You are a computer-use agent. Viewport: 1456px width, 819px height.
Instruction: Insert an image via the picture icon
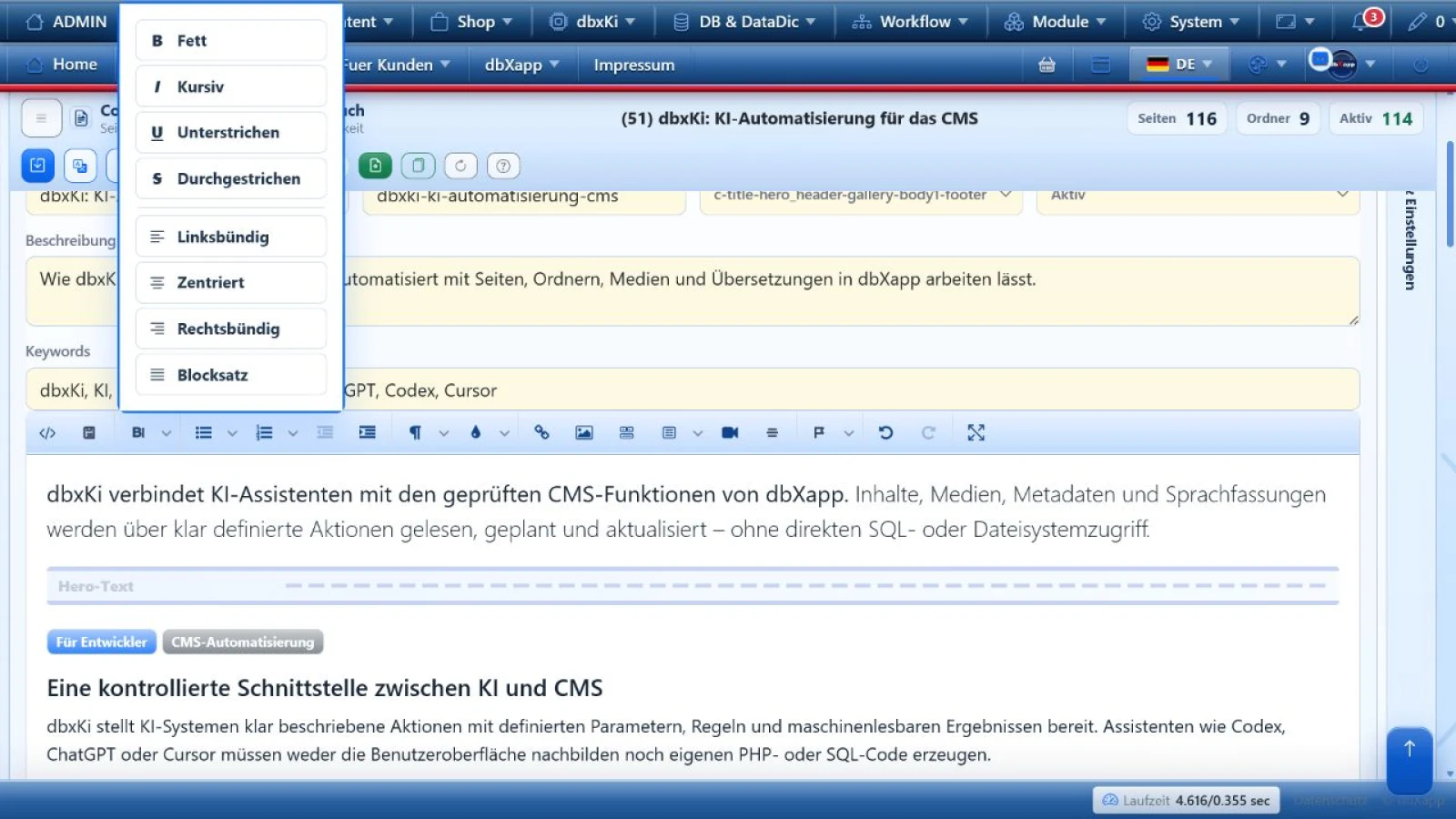[x=584, y=433]
